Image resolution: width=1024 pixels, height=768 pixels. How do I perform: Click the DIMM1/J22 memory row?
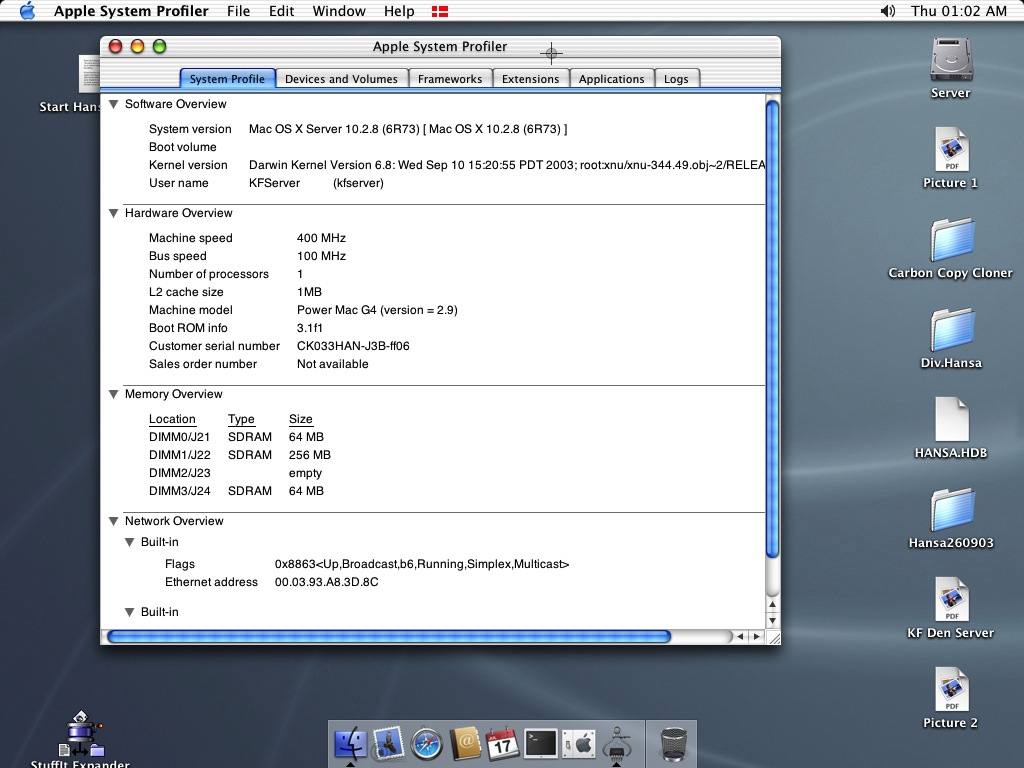pos(240,455)
